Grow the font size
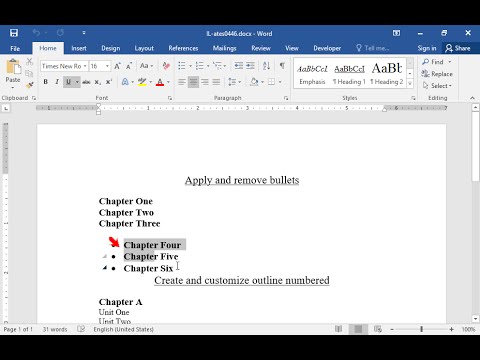This screenshot has height=360, width=480. [x=117, y=66]
